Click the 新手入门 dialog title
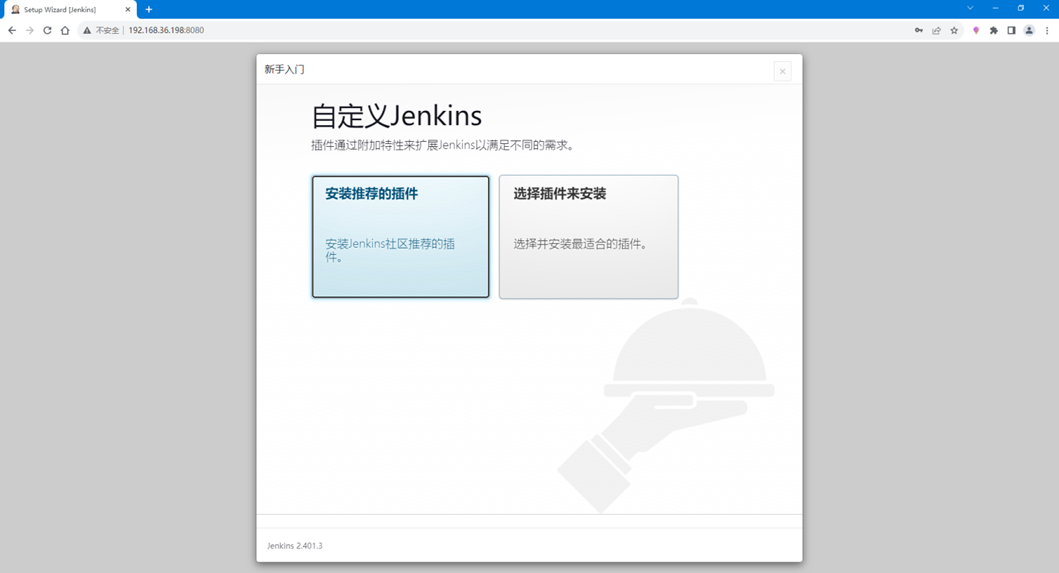The width and height of the screenshot is (1059, 573). (x=284, y=70)
